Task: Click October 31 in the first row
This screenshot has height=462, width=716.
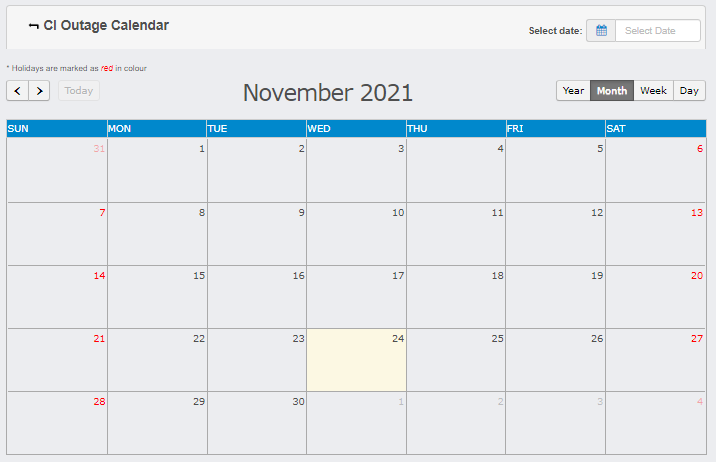Action: [x=57, y=170]
